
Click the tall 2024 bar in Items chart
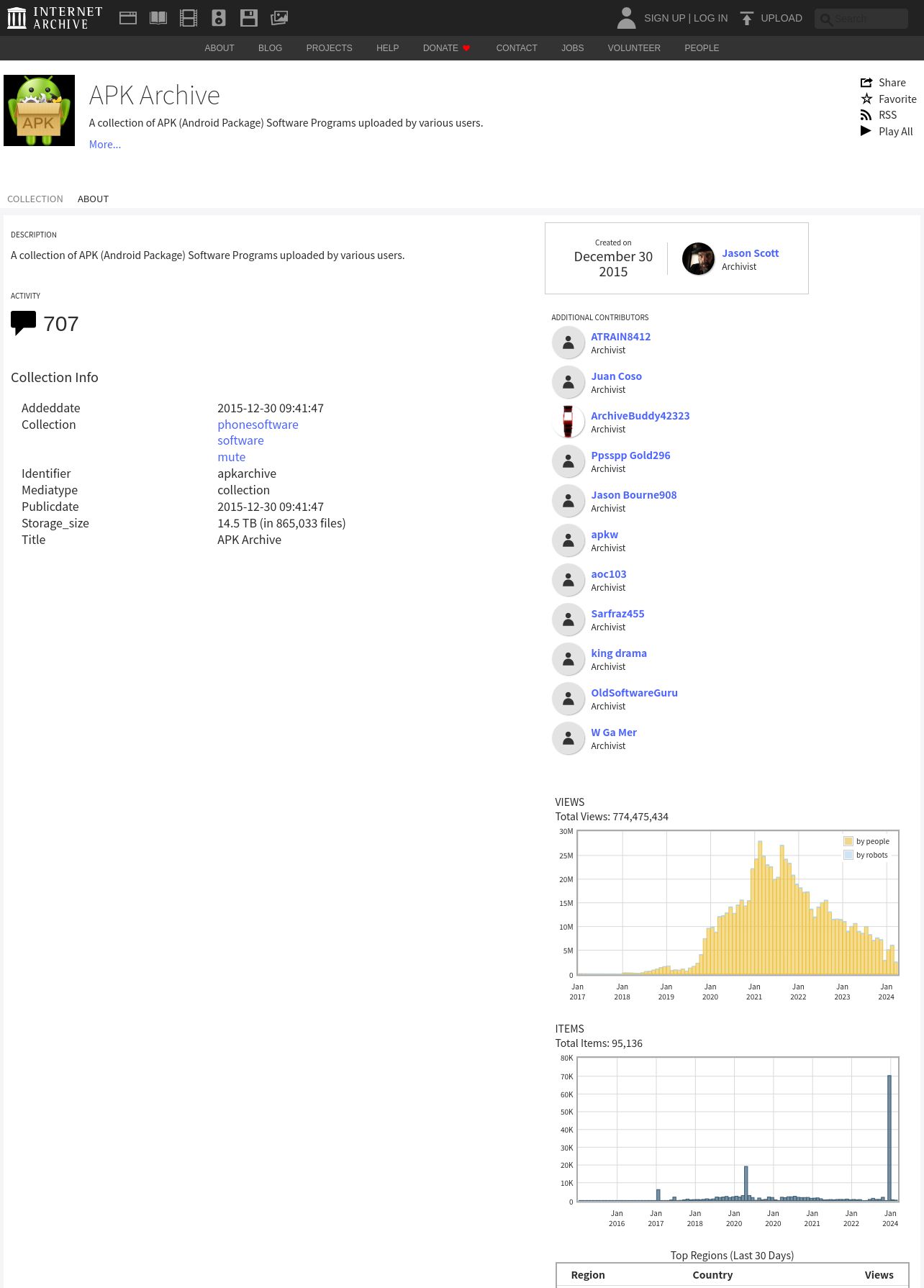point(889,1138)
